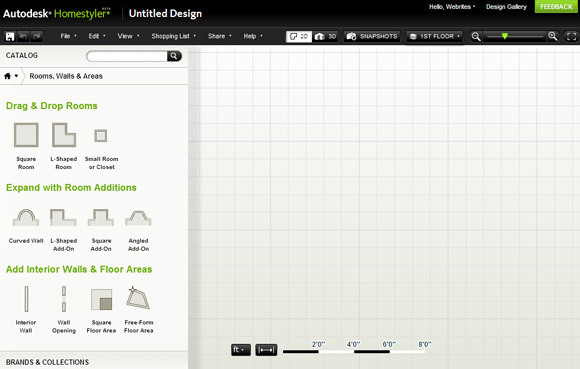
Task: Click the catalog search magnifier button
Action: [x=174, y=56]
